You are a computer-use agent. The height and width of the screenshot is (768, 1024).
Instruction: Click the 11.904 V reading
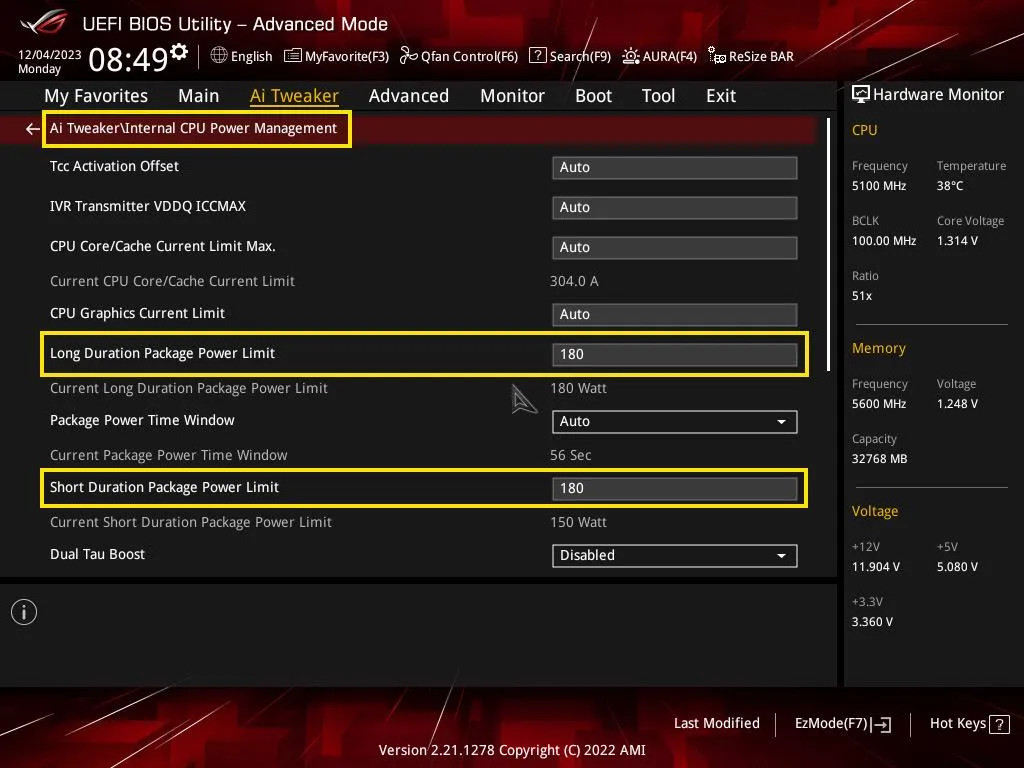(x=875, y=566)
